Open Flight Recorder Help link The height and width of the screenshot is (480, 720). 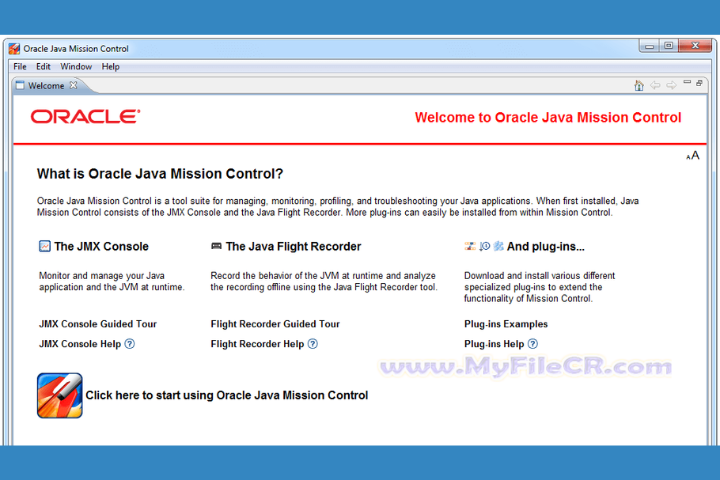click(x=257, y=344)
